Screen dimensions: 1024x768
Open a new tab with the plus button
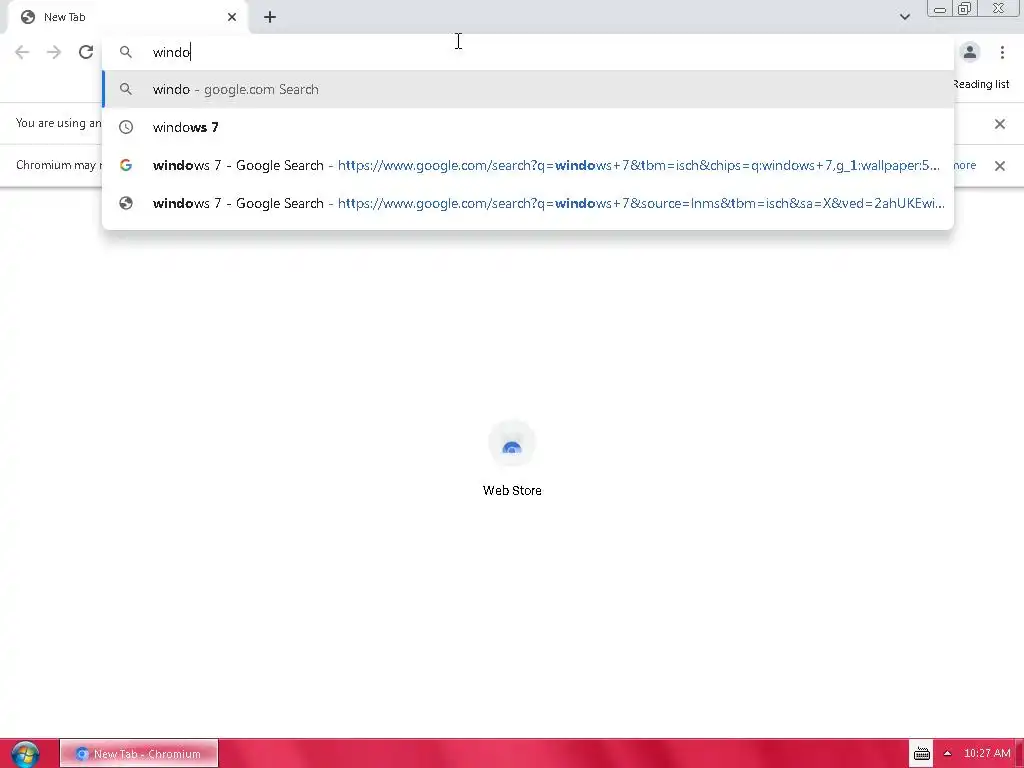[x=270, y=17]
